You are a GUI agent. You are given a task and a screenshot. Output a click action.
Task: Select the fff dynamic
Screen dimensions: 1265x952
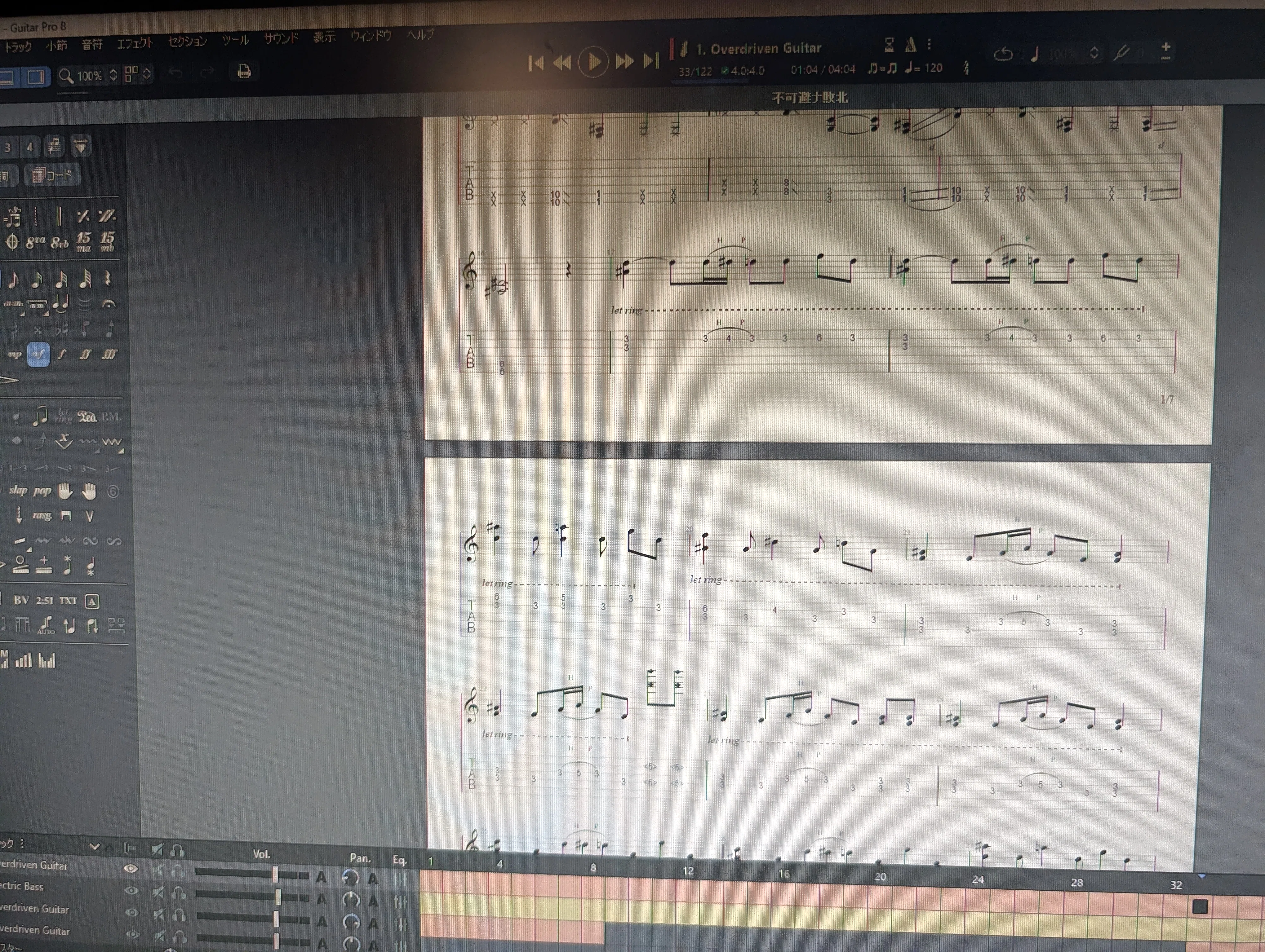click(109, 354)
